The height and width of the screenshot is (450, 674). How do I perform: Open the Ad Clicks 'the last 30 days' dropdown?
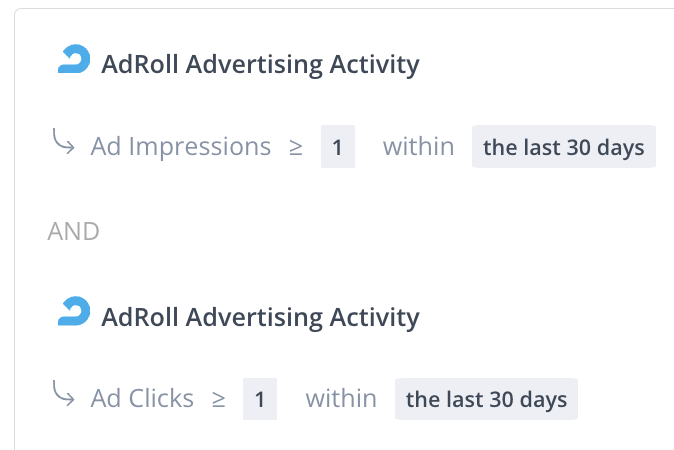[x=486, y=399]
